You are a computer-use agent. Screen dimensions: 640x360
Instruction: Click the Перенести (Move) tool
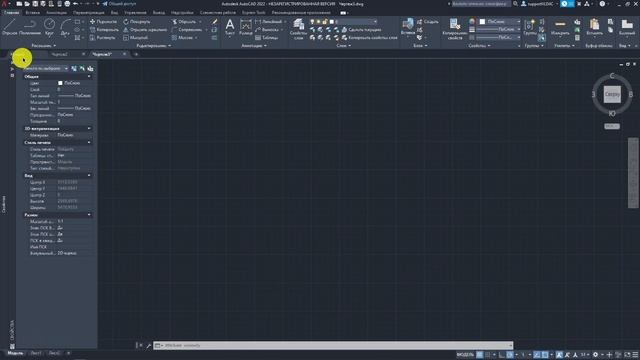tap(103, 22)
